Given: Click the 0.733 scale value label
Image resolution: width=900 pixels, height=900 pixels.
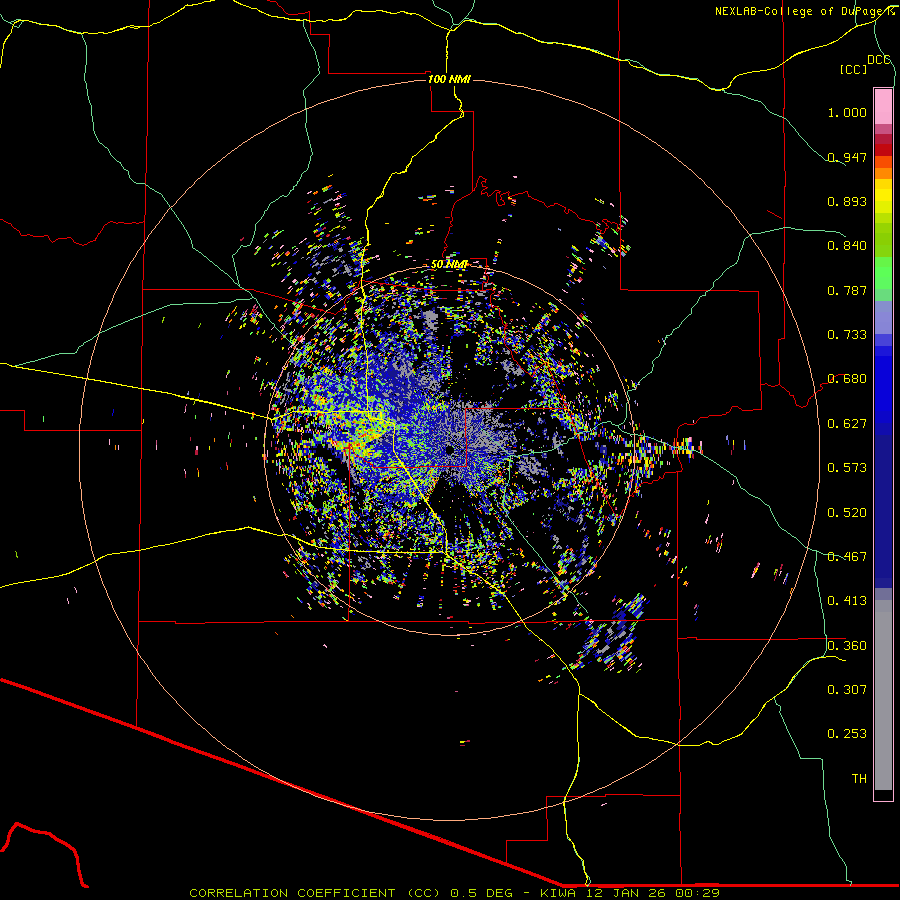Looking at the screenshot, I should tap(847, 335).
